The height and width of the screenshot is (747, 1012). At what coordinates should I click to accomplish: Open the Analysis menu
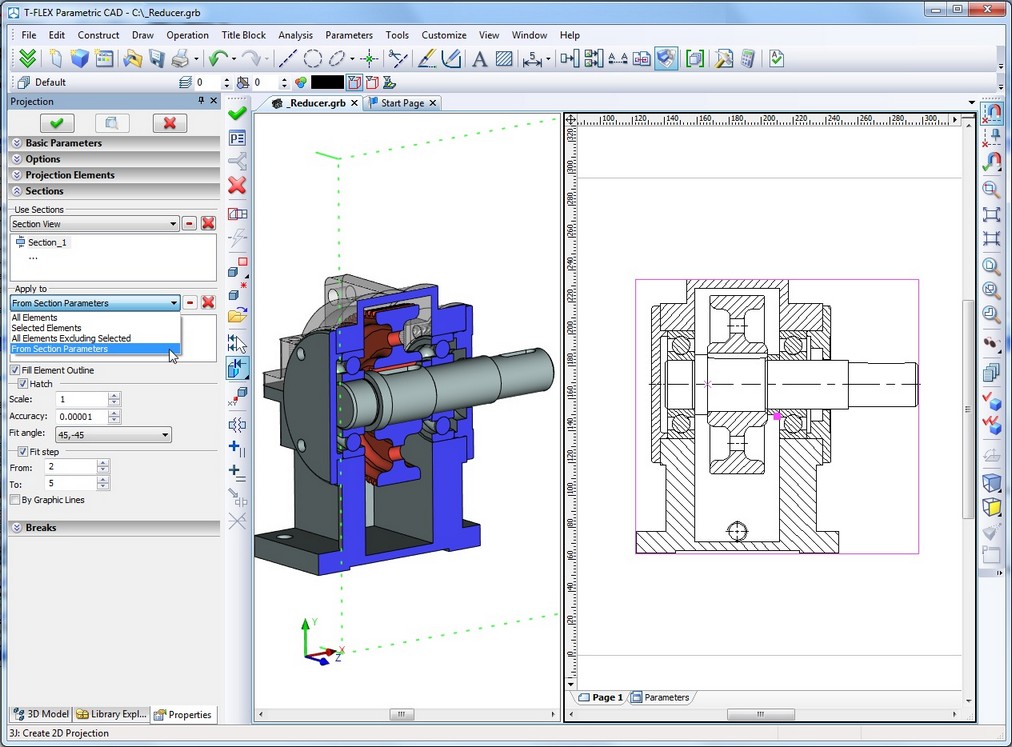click(x=295, y=35)
